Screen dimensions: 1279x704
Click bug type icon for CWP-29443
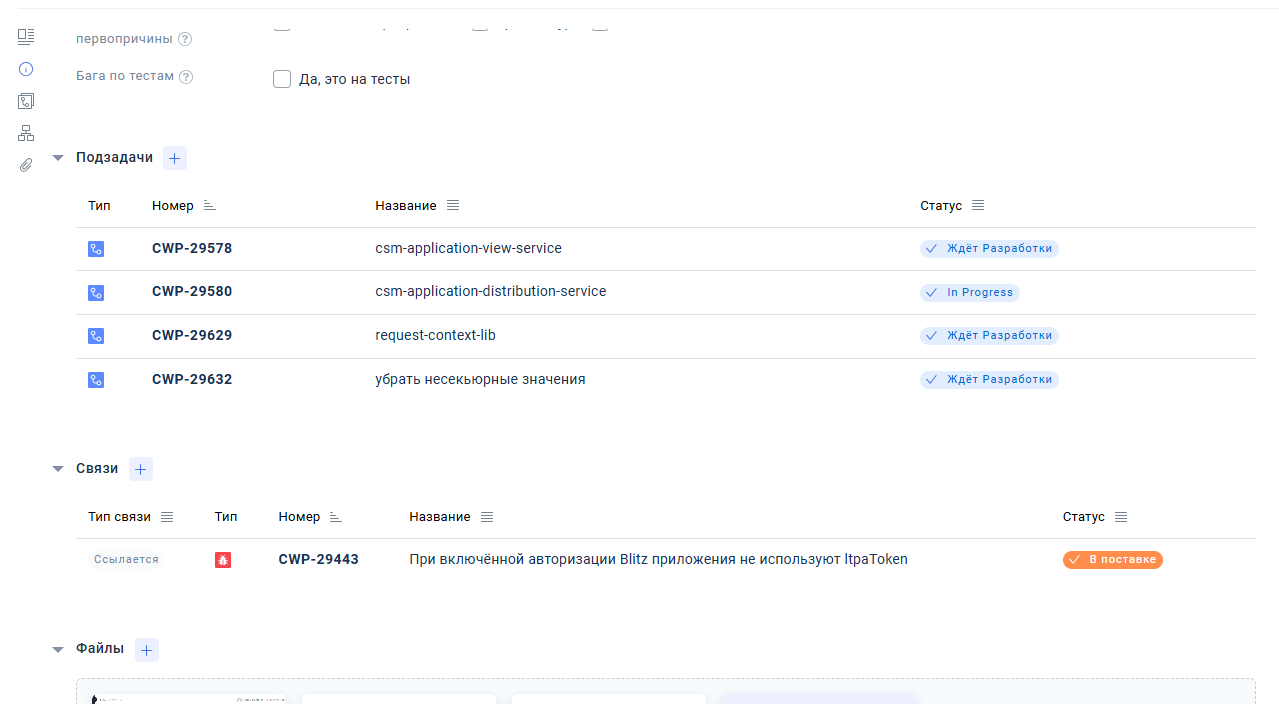click(x=223, y=560)
